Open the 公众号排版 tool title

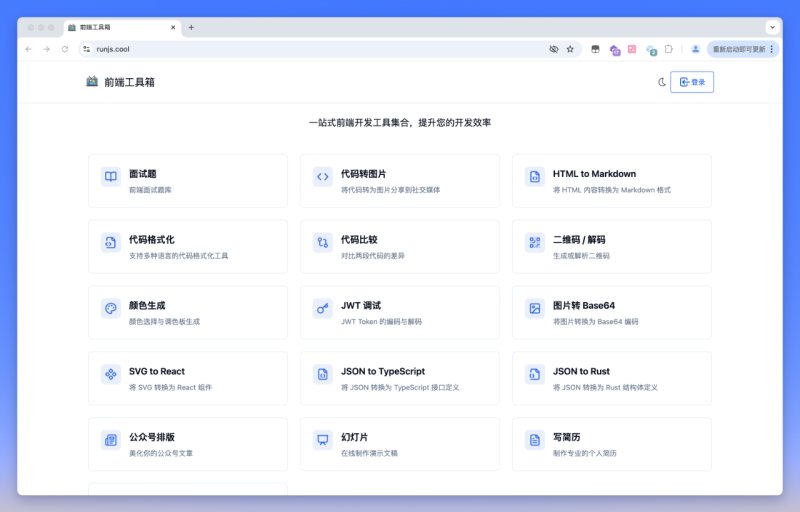click(x=152, y=437)
